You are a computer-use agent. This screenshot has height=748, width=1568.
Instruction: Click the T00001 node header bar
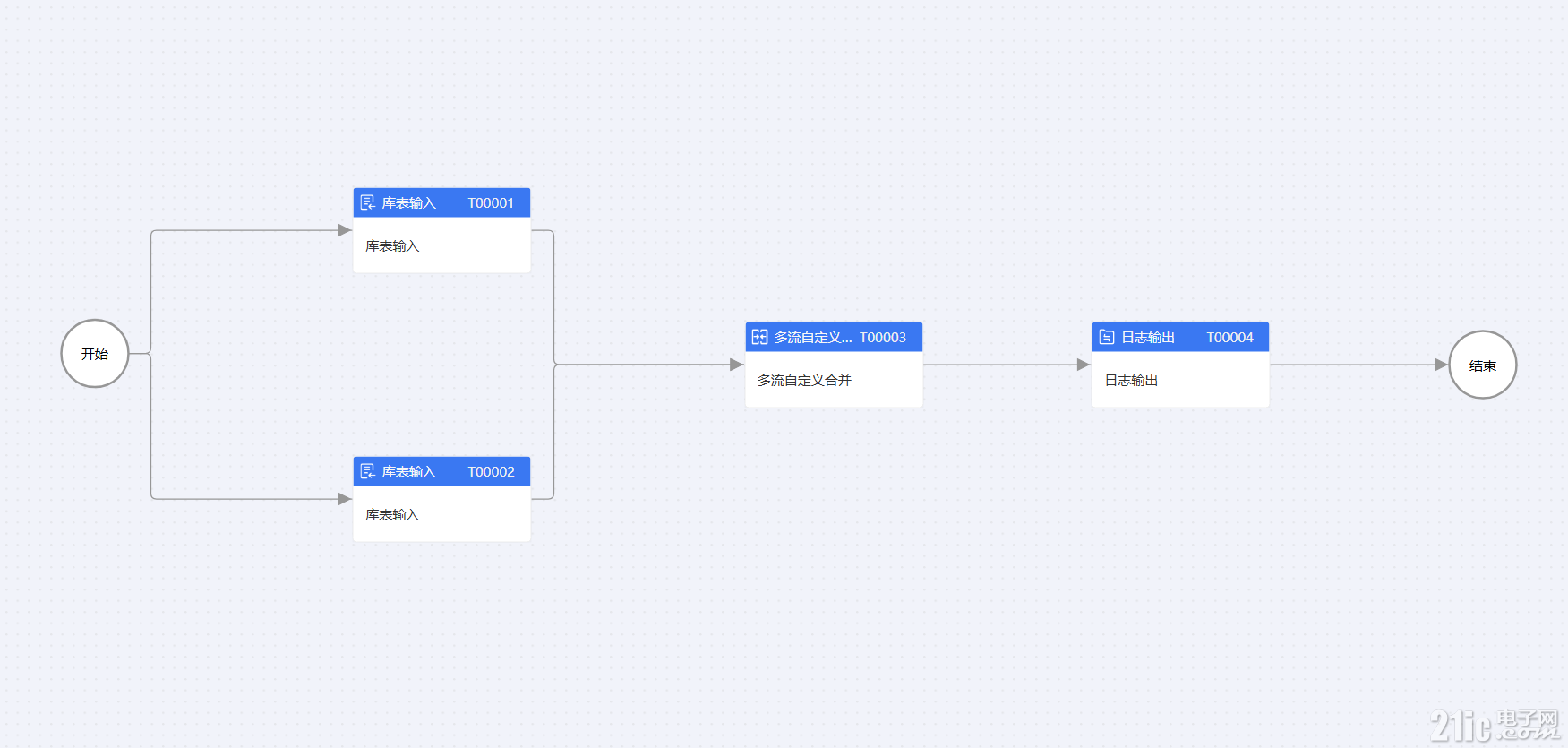click(x=441, y=203)
